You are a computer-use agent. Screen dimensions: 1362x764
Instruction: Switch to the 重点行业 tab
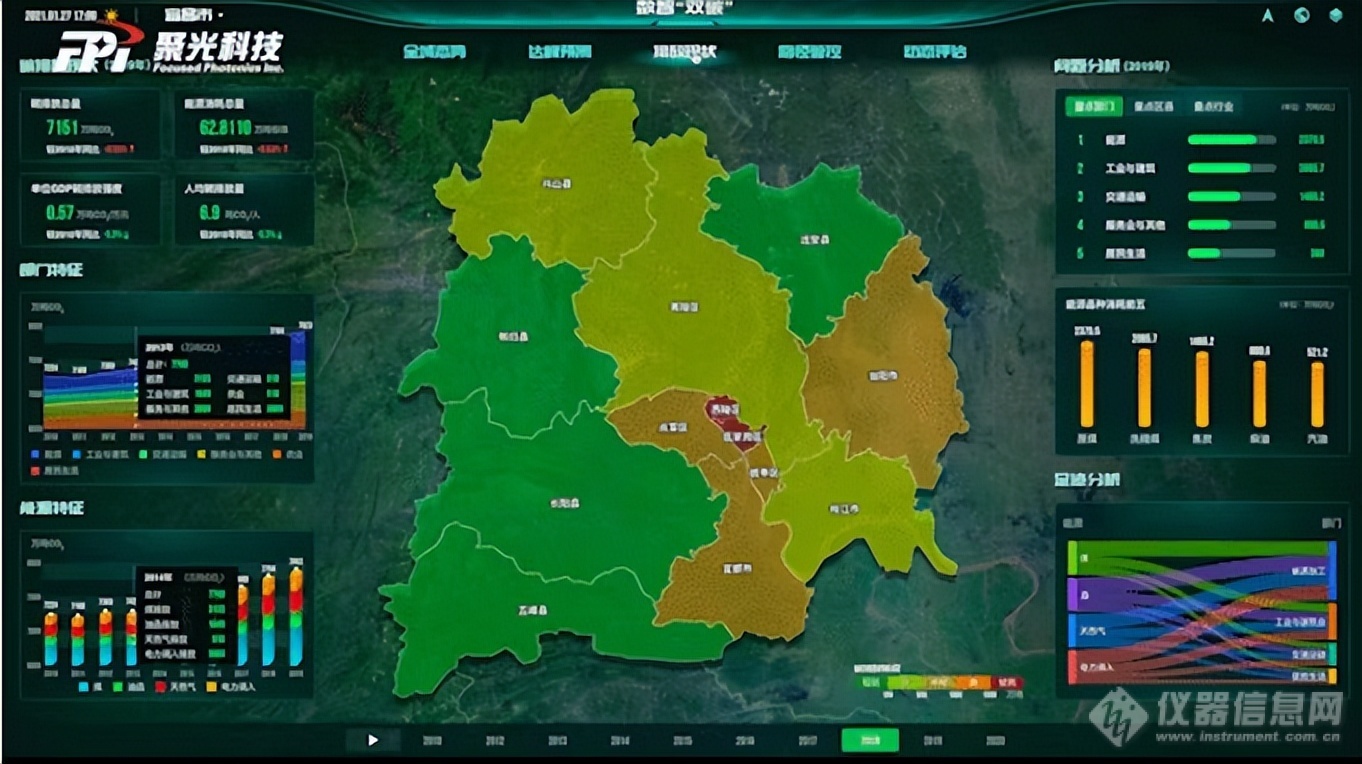click(x=1213, y=106)
